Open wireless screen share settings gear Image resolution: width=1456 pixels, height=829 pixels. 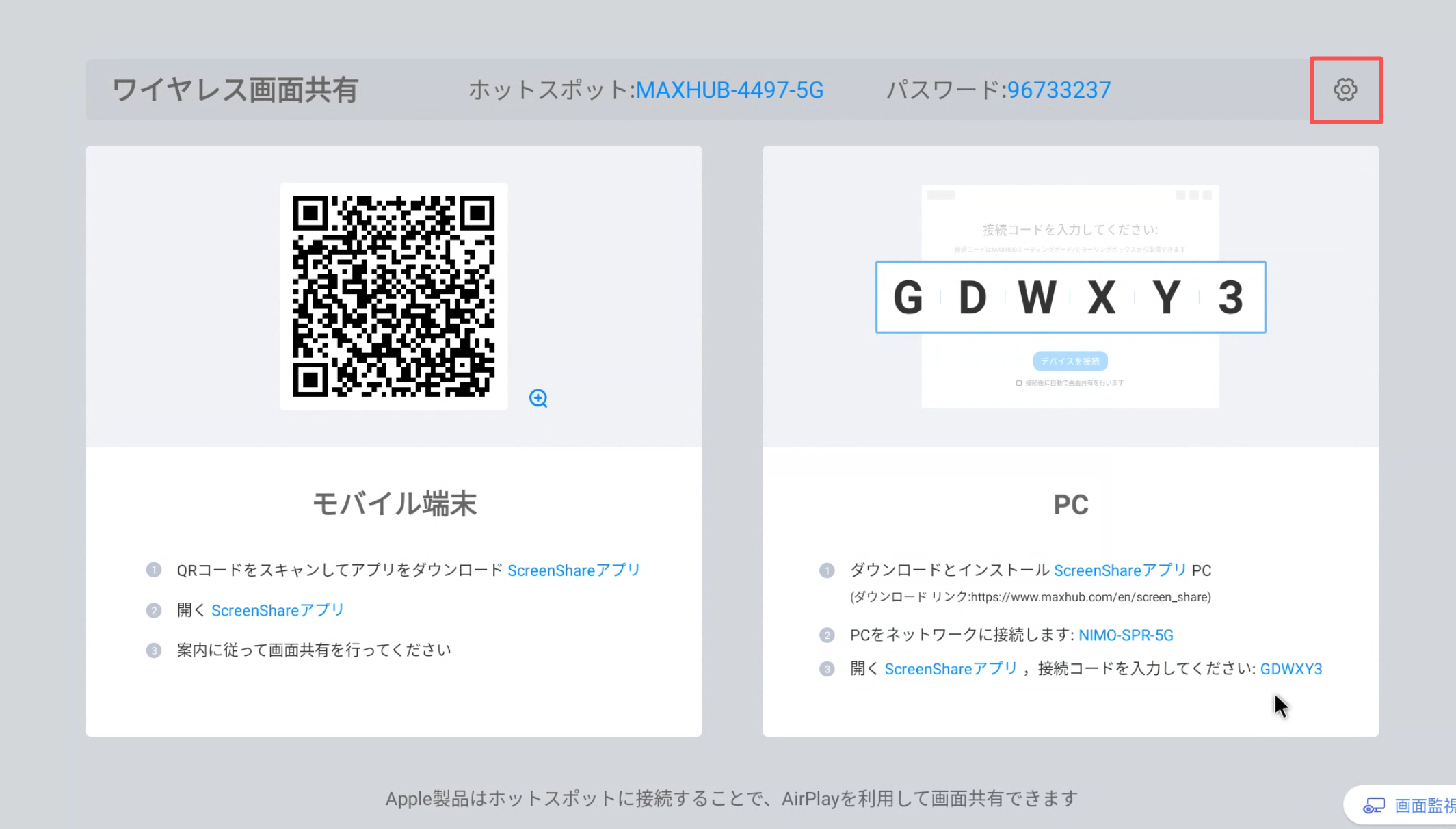tap(1345, 90)
